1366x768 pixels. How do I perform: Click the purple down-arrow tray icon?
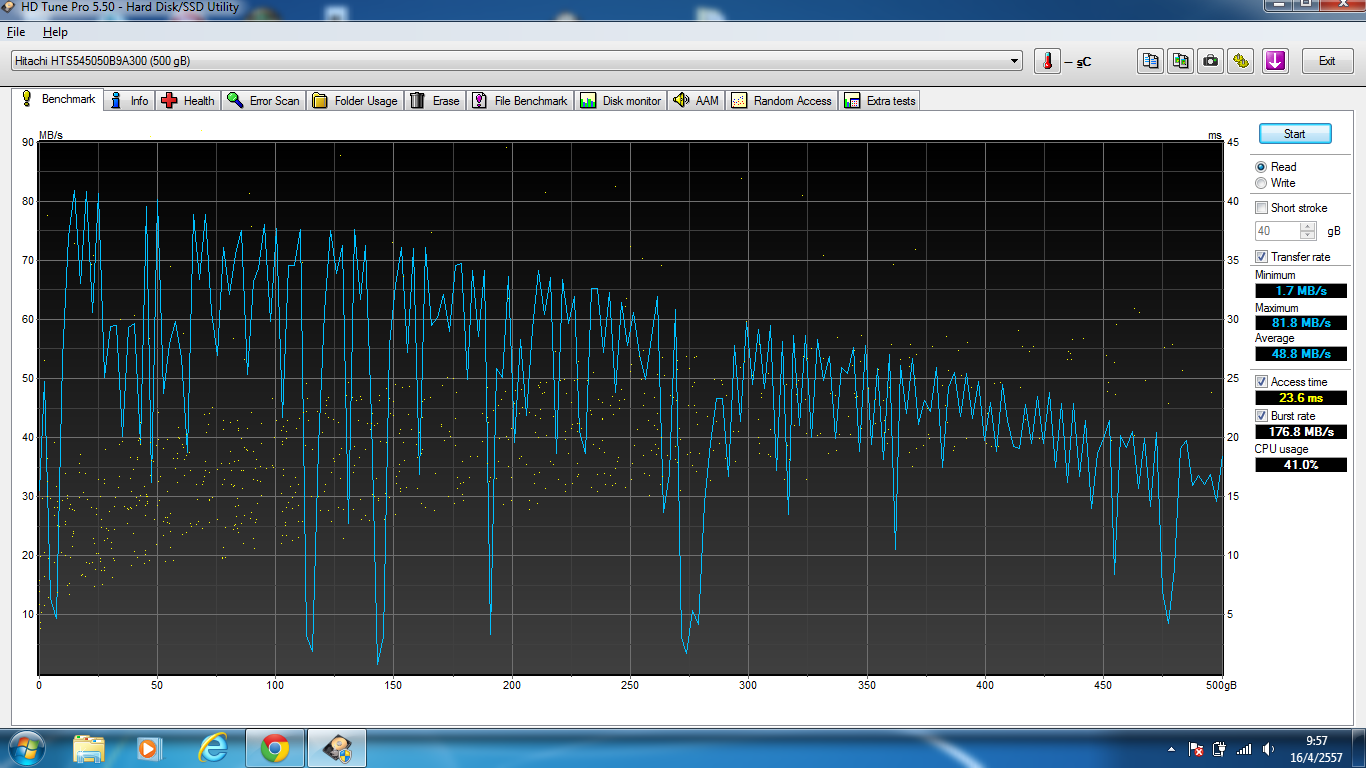[x=1275, y=61]
